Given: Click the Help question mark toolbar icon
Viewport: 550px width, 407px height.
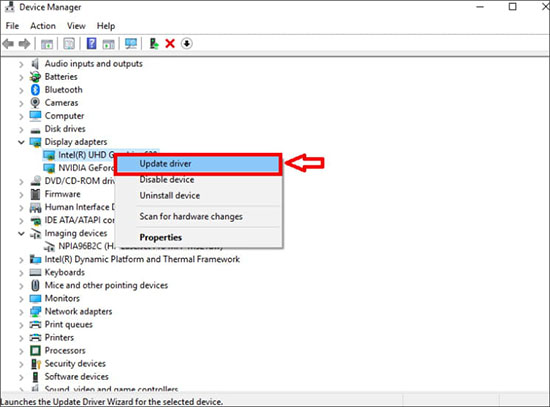Looking at the screenshot, I should tap(91, 44).
